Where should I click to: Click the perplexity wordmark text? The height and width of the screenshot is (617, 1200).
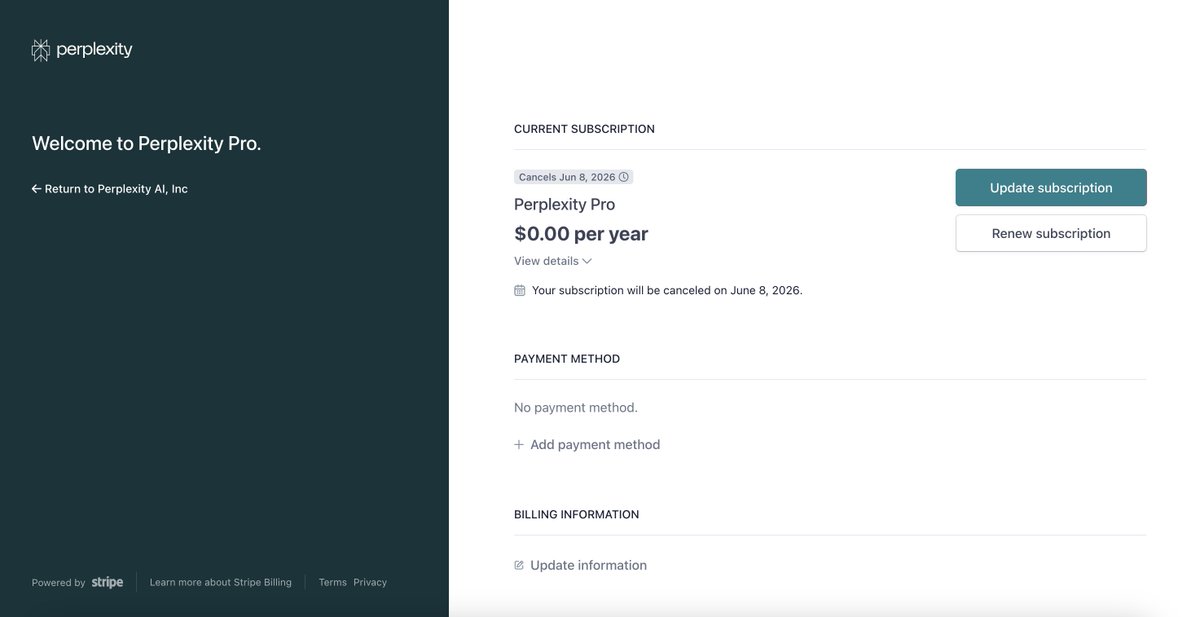94,50
